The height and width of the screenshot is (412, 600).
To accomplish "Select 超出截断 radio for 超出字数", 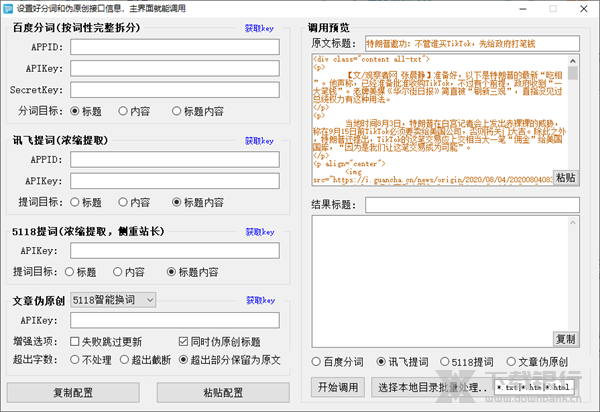I will pos(145,360).
